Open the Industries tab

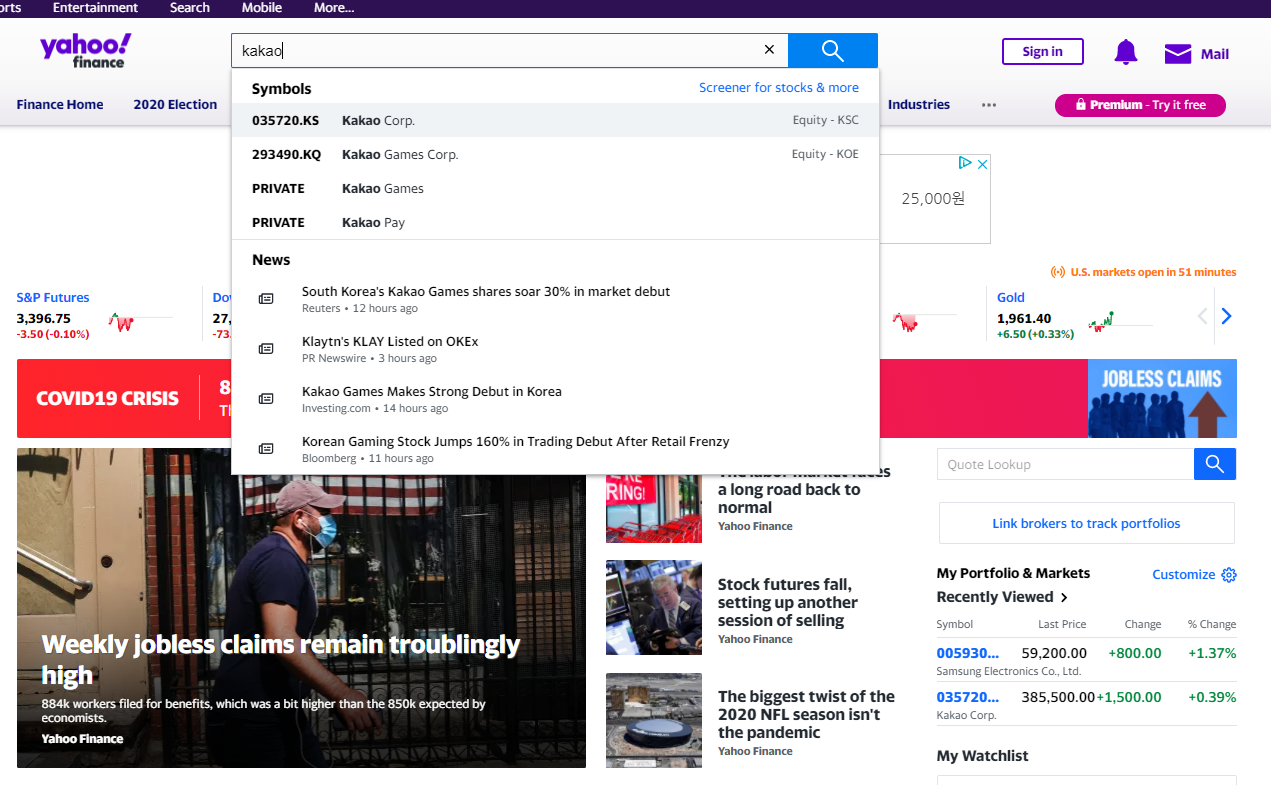pyautogui.click(x=919, y=104)
